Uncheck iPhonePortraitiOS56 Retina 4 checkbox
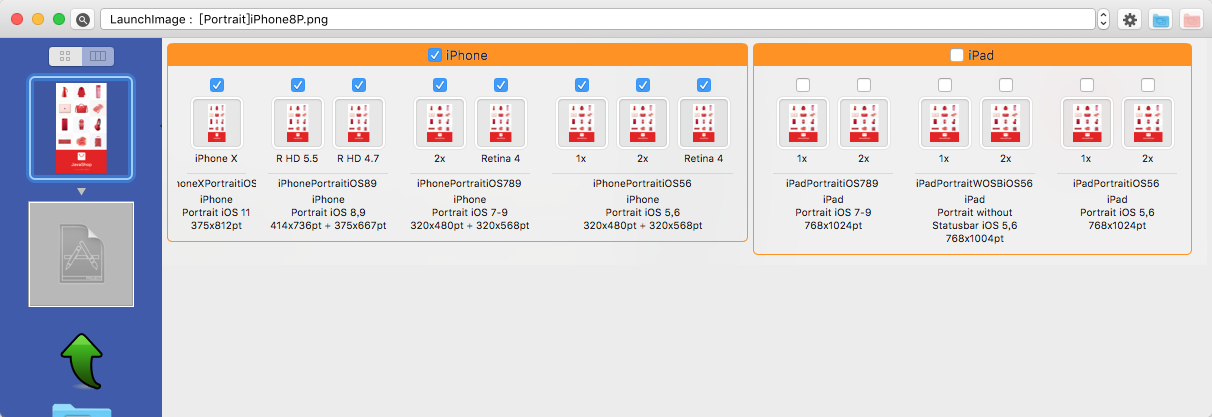 pyautogui.click(x=704, y=85)
